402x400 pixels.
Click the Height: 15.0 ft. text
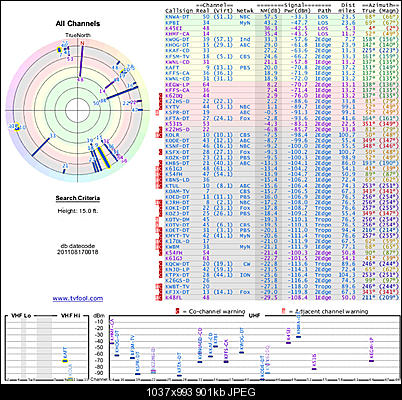78,211
